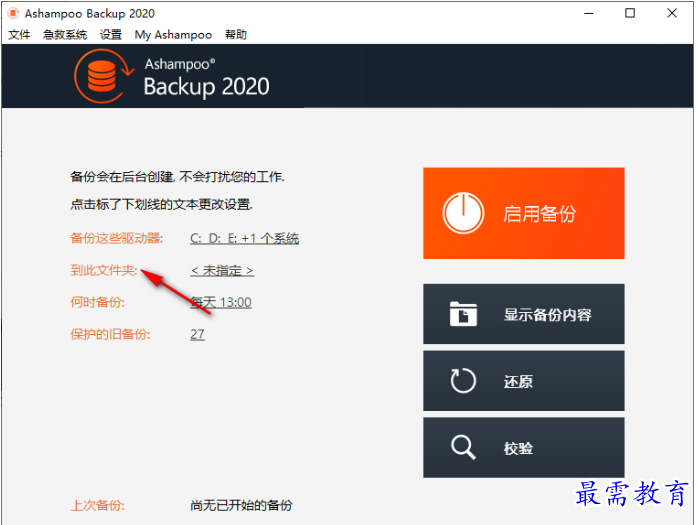This screenshot has height=525, width=697.
Task: Click the 校验 button label
Action: (x=518, y=448)
